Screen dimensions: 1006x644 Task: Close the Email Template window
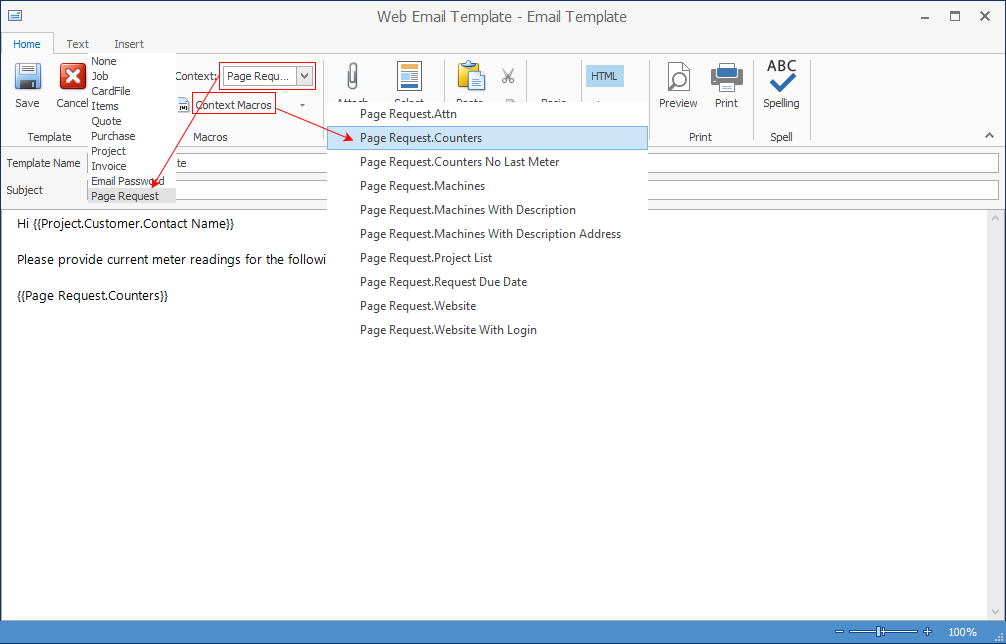[x=985, y=16]
